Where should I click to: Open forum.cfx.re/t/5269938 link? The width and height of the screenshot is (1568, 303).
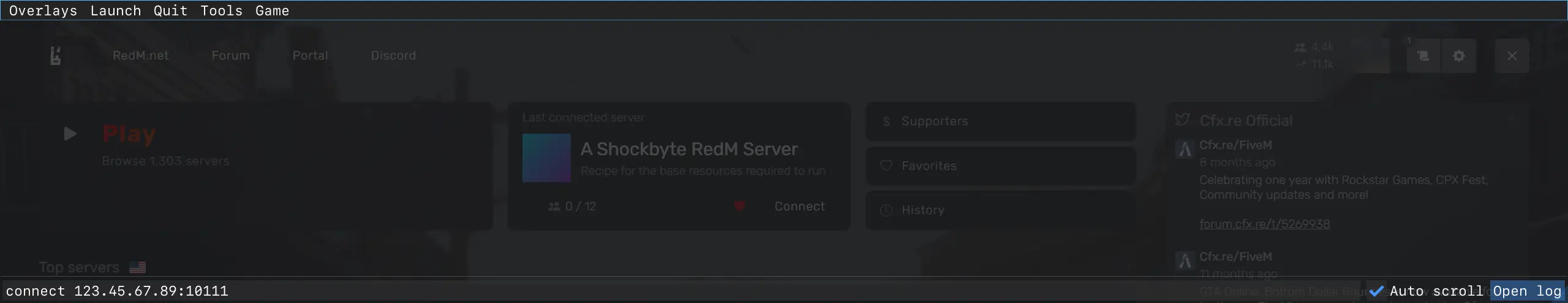[1264, 224]
